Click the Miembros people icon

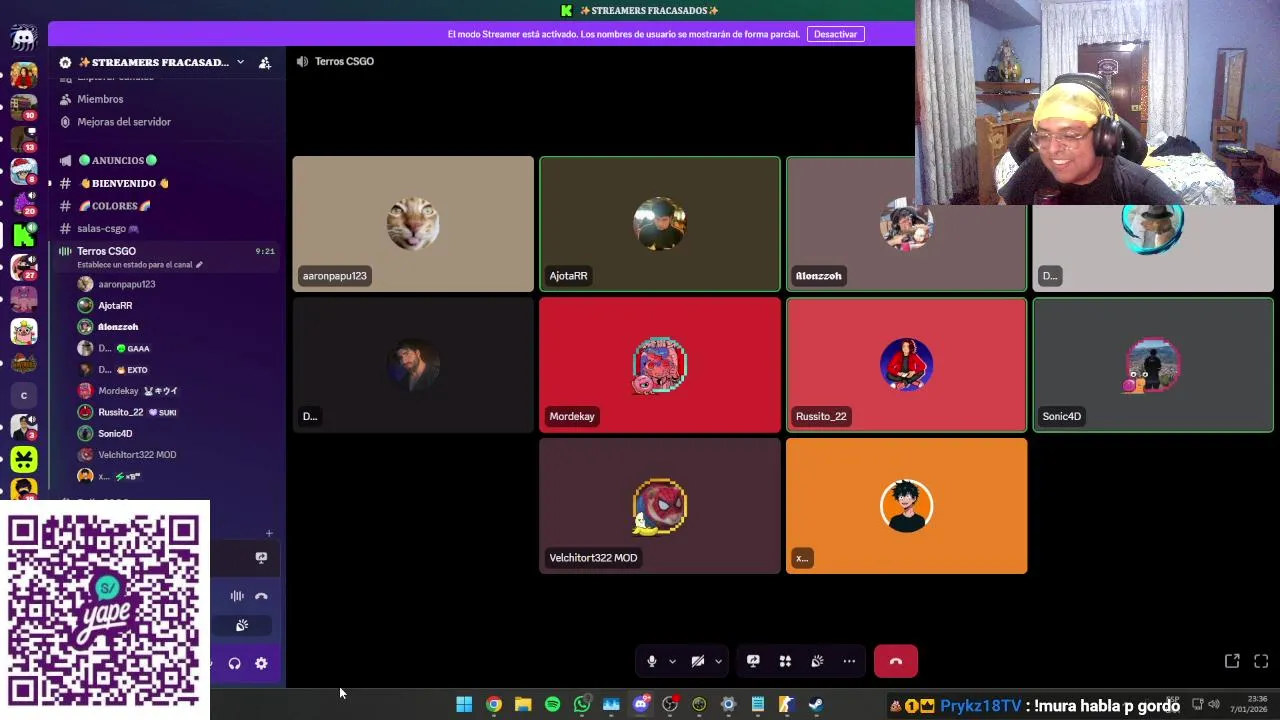tap(65, 99)
